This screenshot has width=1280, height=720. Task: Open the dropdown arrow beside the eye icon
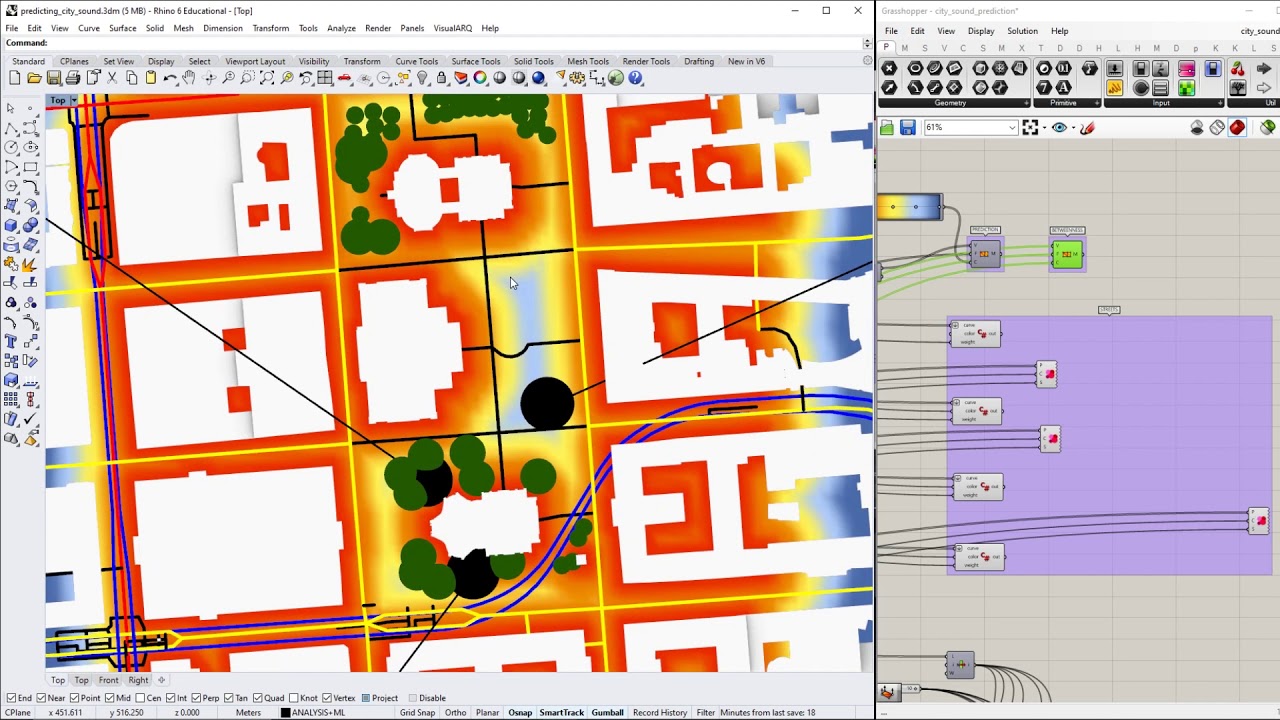coord(1073,128)
